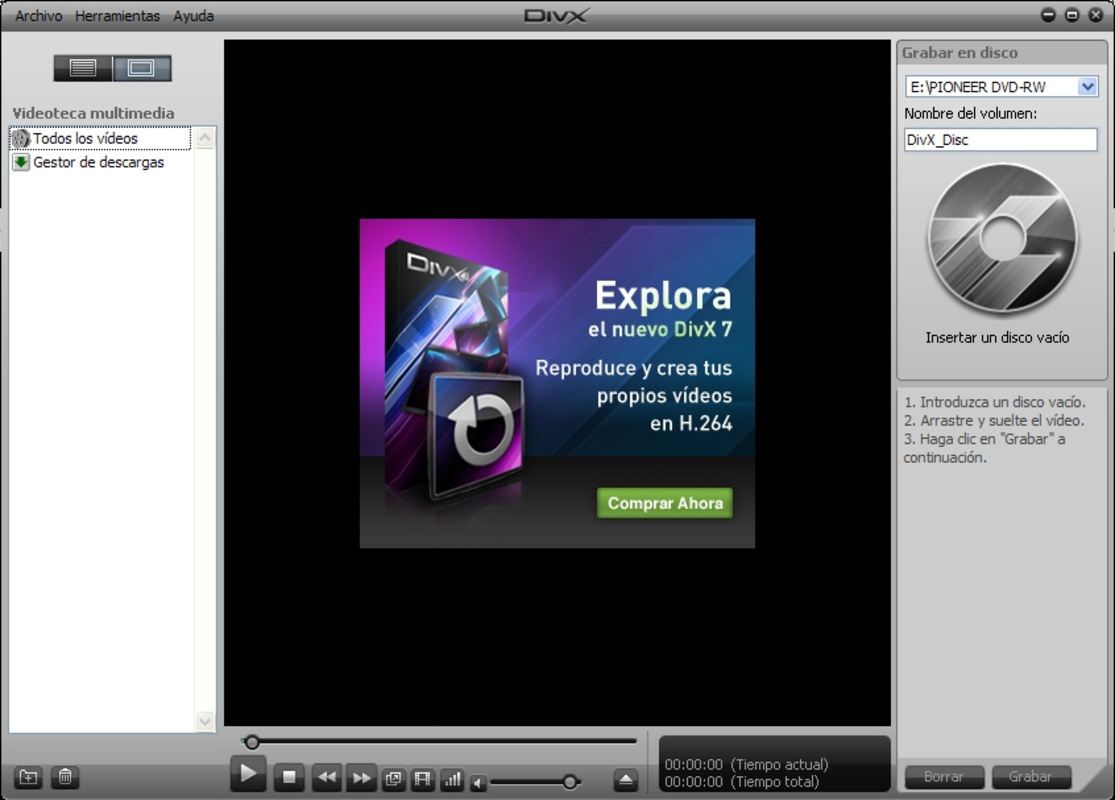Click the library scrollbar down arrow
1115x800 pixels.
205,721
